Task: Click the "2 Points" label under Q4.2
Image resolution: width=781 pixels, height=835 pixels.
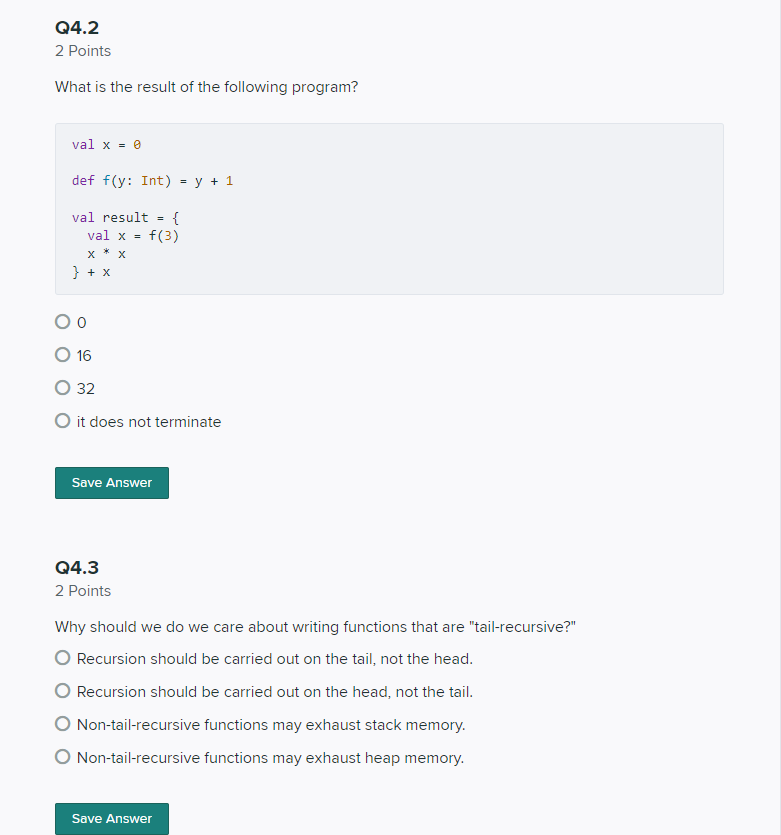Action: (82, 50)
